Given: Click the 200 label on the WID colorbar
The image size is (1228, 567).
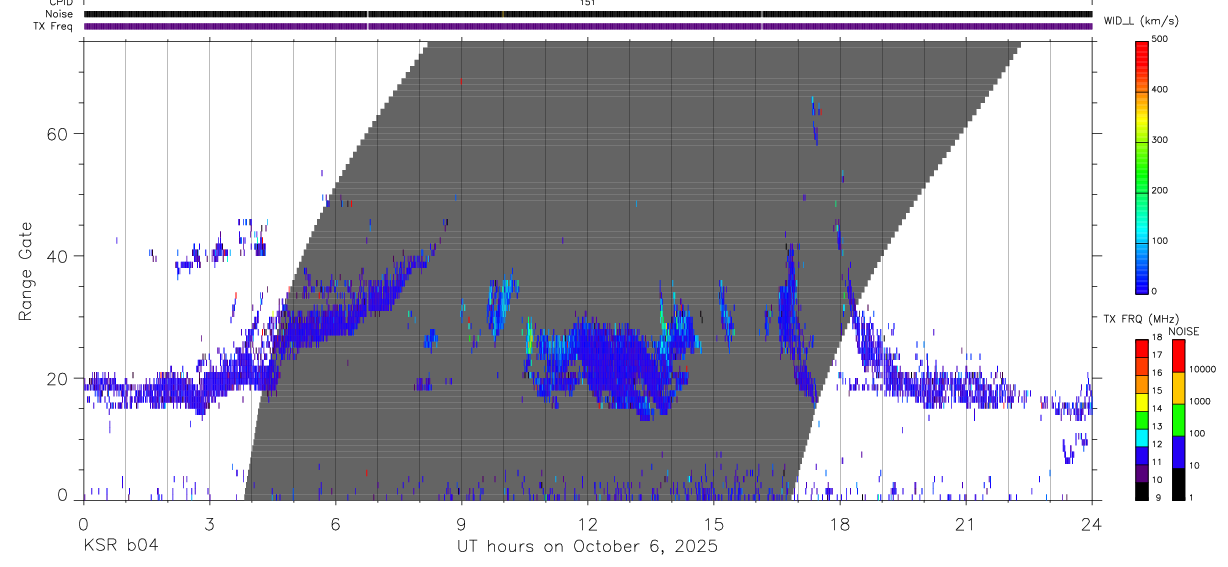Looking at the screenshot, I should tap(1160, 190).
